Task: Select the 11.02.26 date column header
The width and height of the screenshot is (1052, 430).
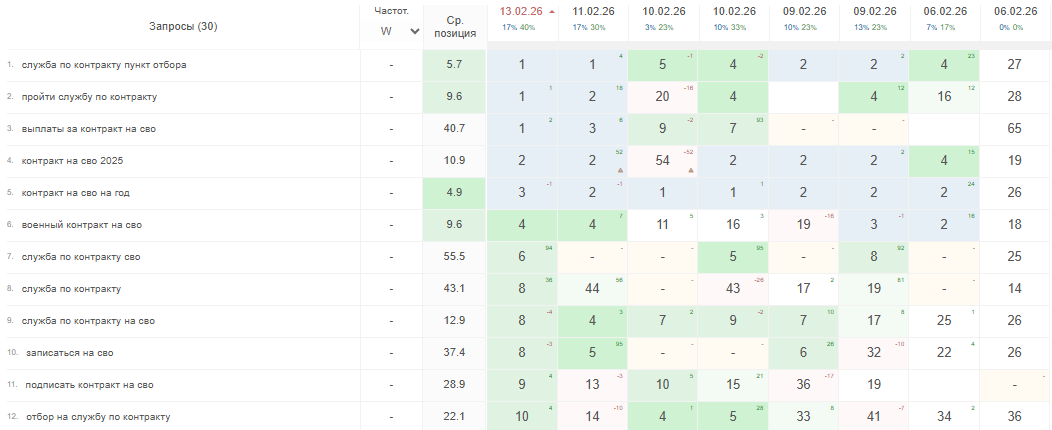Action: click(x=593, y=12)
